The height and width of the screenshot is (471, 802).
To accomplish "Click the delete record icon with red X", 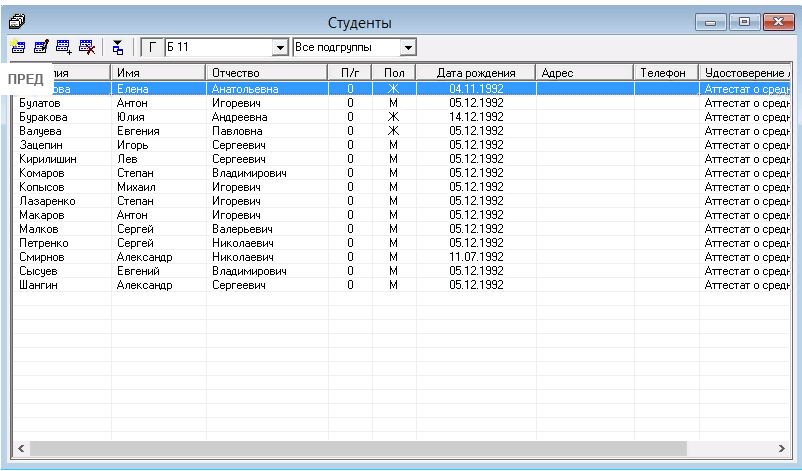I will point(87,47).
